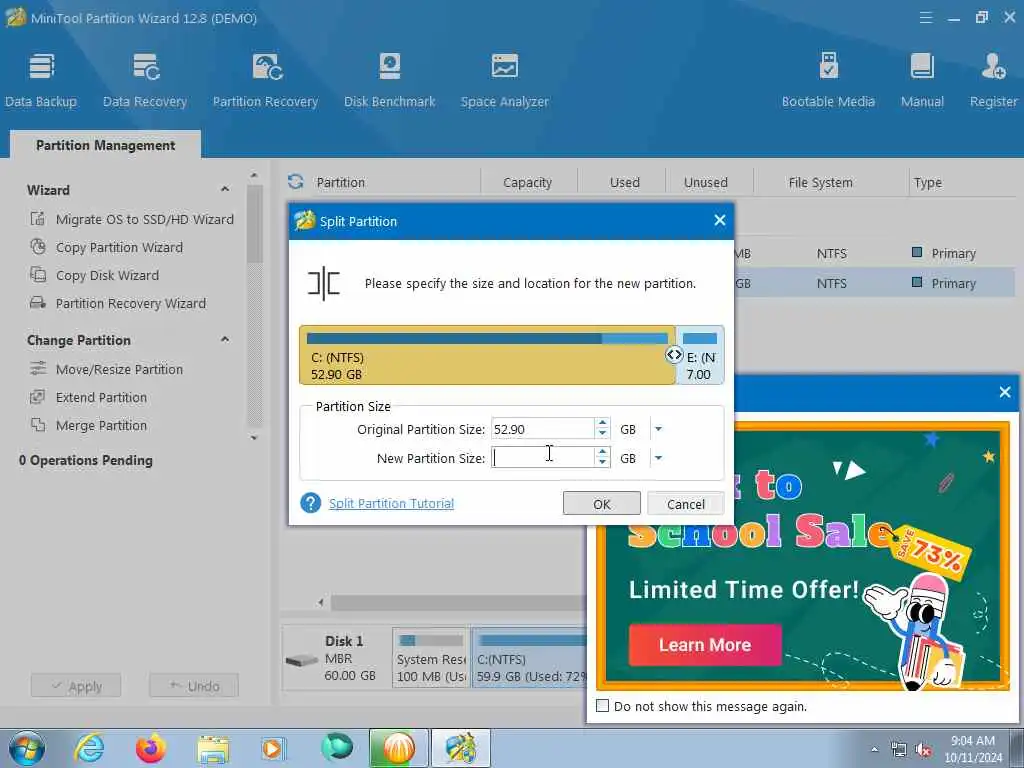Click the Undo button
Image resolution: width=1024 pixels, height=768 pixels.
coord(194,686)
